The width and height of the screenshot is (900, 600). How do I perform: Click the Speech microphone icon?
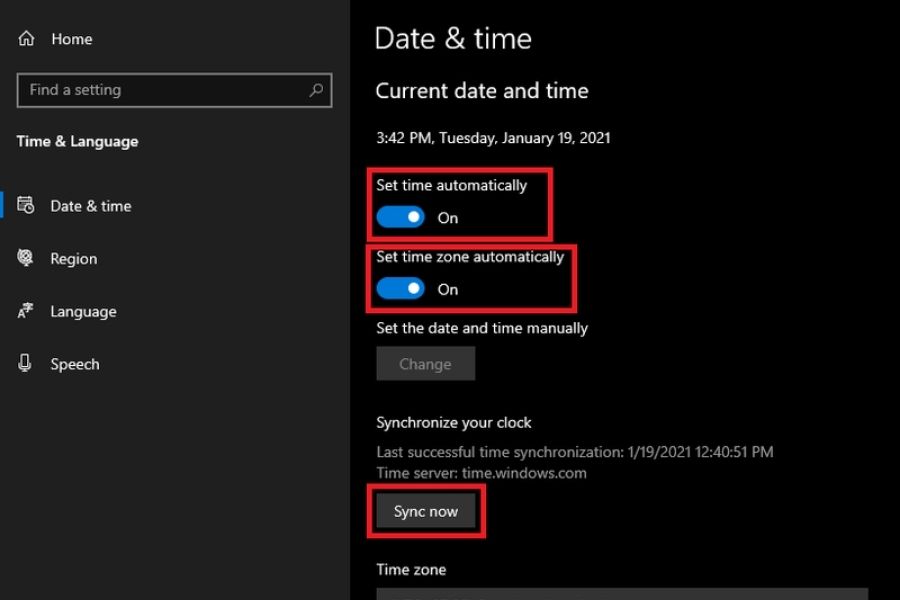click(x=26, y=364)
